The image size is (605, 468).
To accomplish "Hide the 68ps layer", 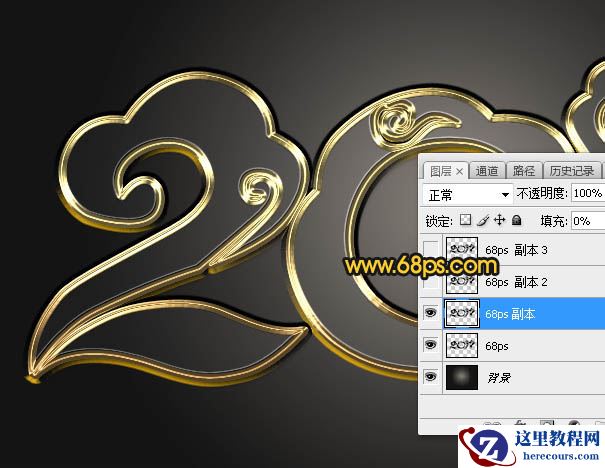I will point(431,345).
